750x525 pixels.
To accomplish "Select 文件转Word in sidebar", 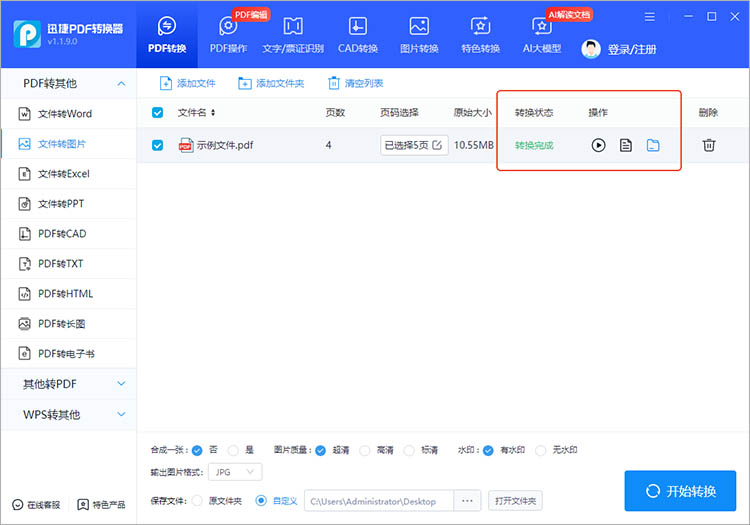I will tap(69, 114).
